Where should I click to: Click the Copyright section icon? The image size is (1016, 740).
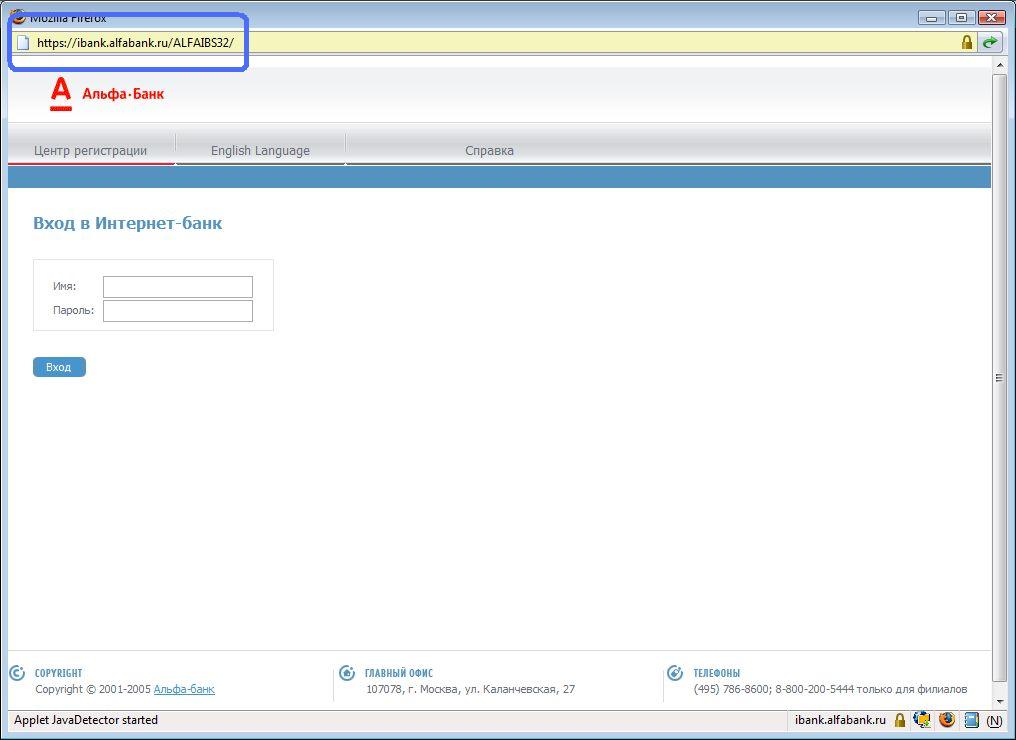(17, 673)
